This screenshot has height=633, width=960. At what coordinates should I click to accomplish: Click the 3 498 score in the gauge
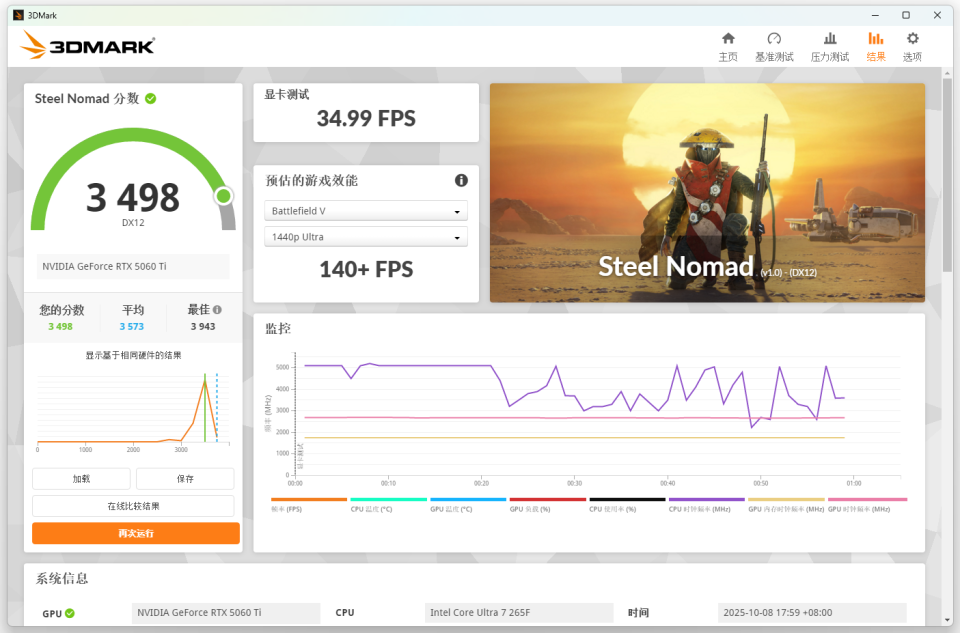click(x=133, y=198)
